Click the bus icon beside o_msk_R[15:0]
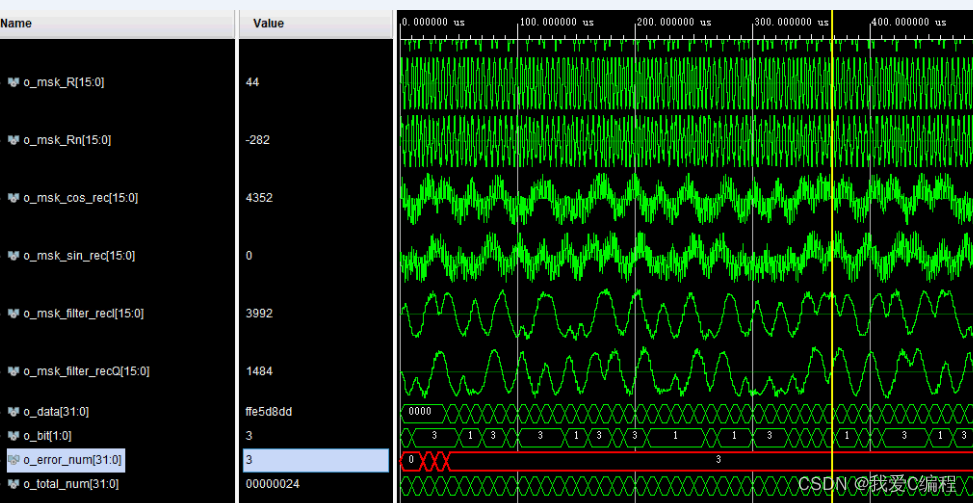Screen dimensions: 973x503 coord(14,82)
